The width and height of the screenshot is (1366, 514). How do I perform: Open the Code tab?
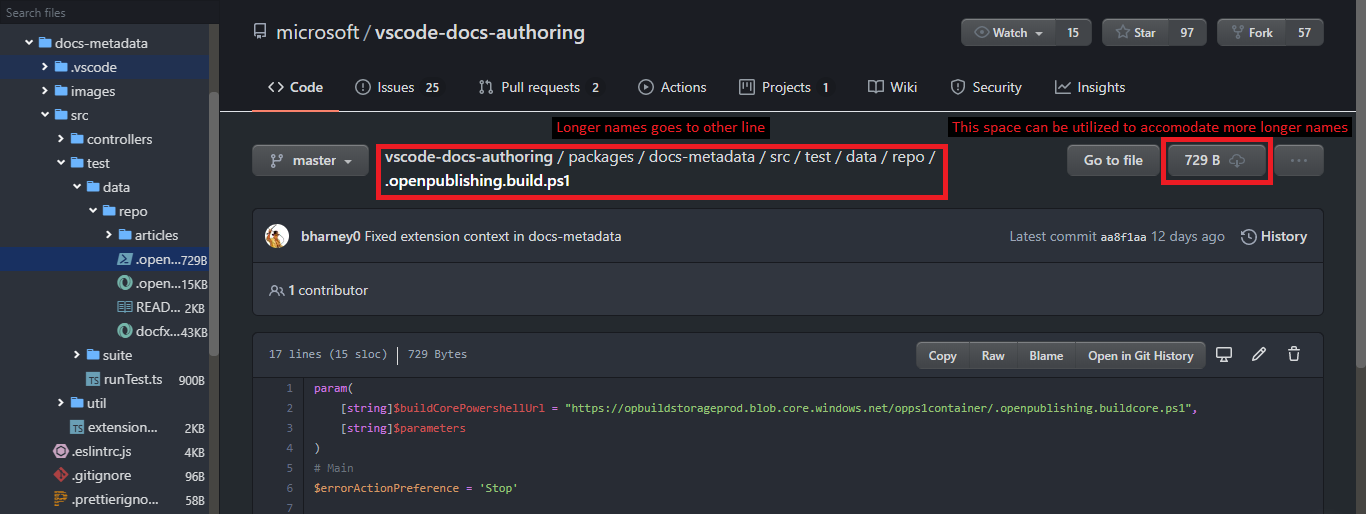click(295, 87)
